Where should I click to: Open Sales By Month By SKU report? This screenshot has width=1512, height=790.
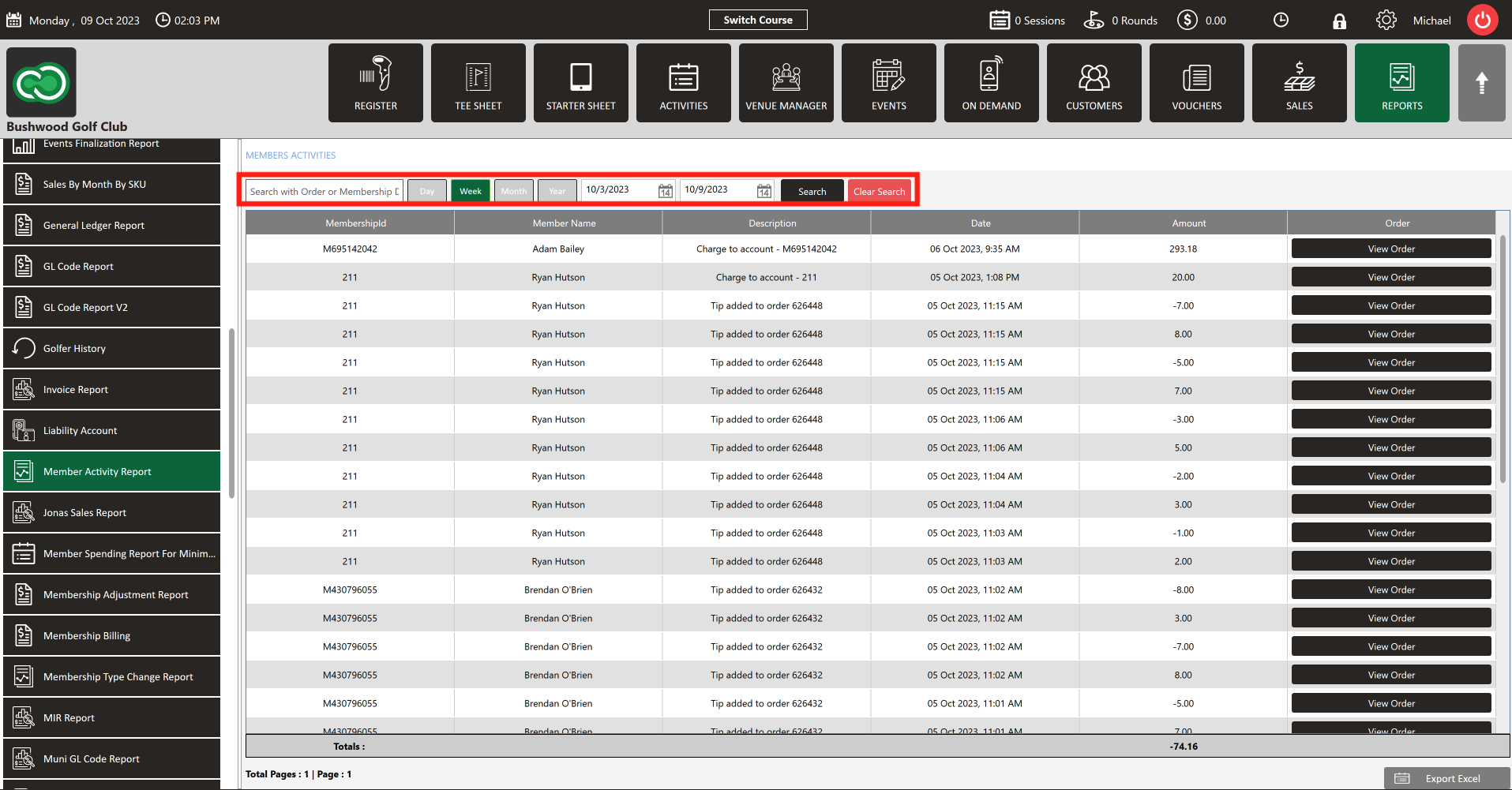click(x=112, y=184)
